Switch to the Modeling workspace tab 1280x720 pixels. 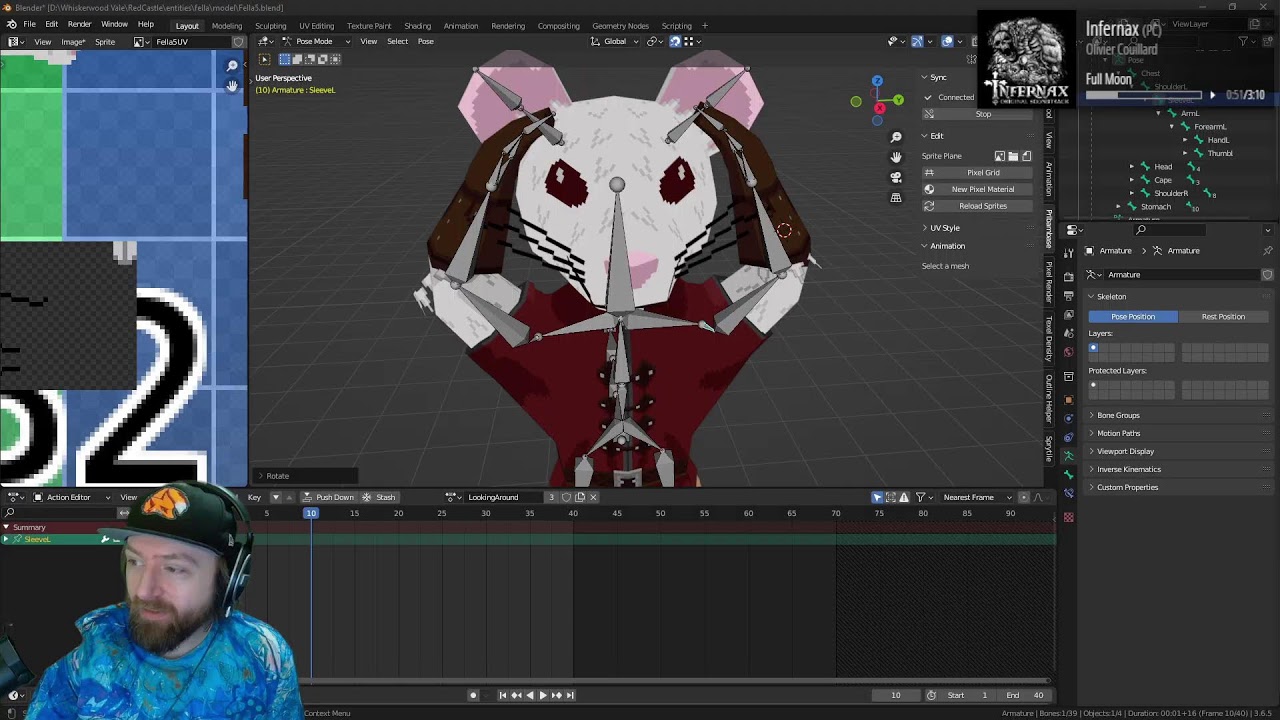click(x=226, y=25)
